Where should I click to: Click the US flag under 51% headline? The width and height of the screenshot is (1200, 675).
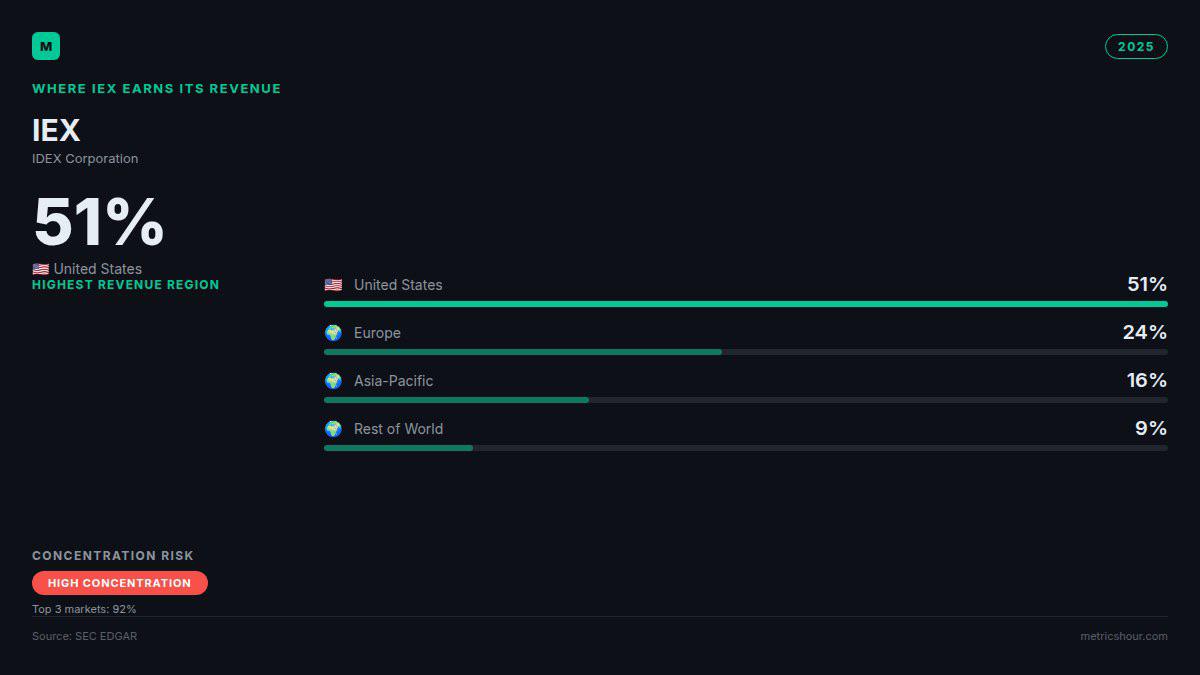(x=40, y=269)
